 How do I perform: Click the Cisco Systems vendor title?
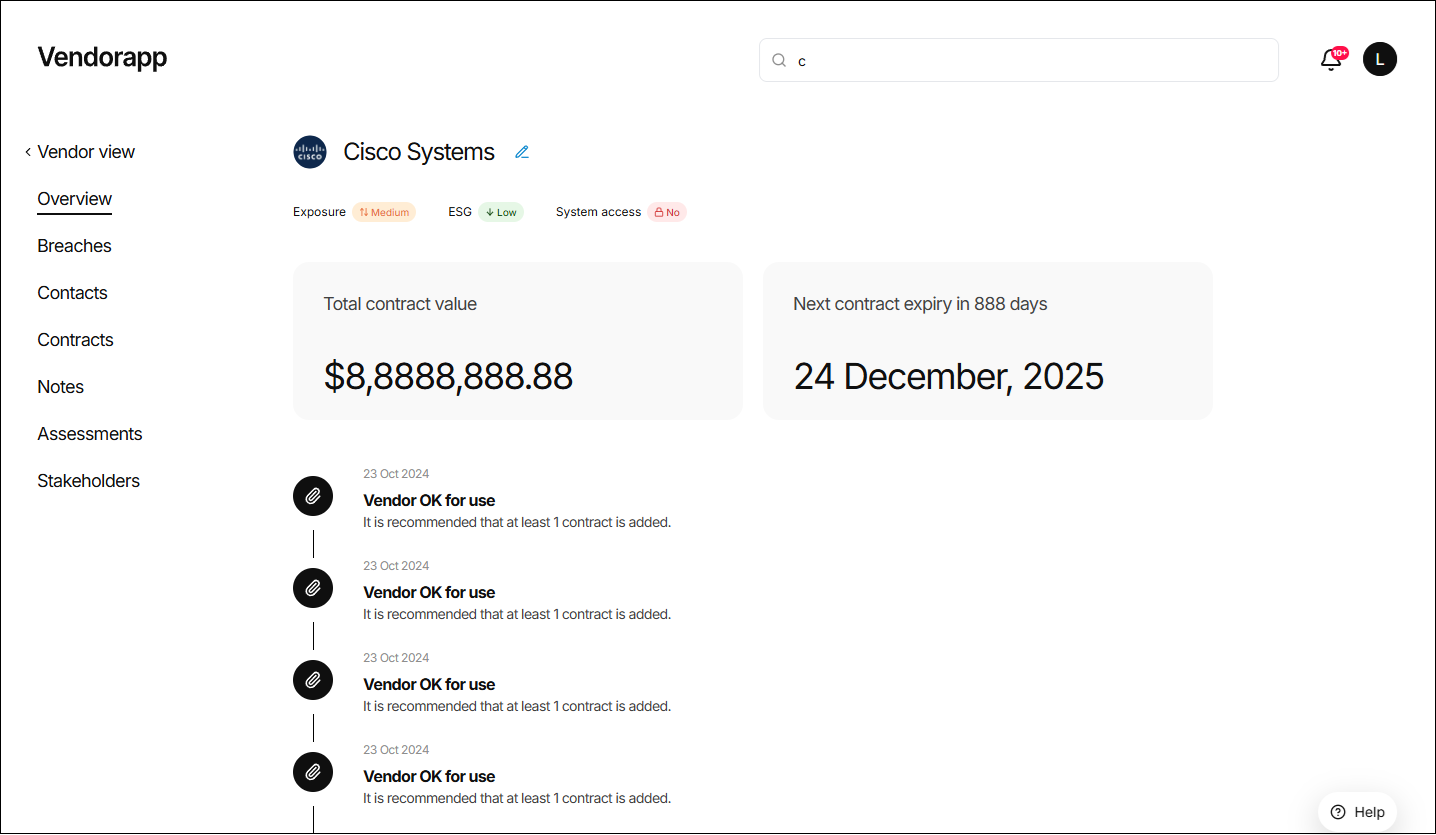pos(419,152)
